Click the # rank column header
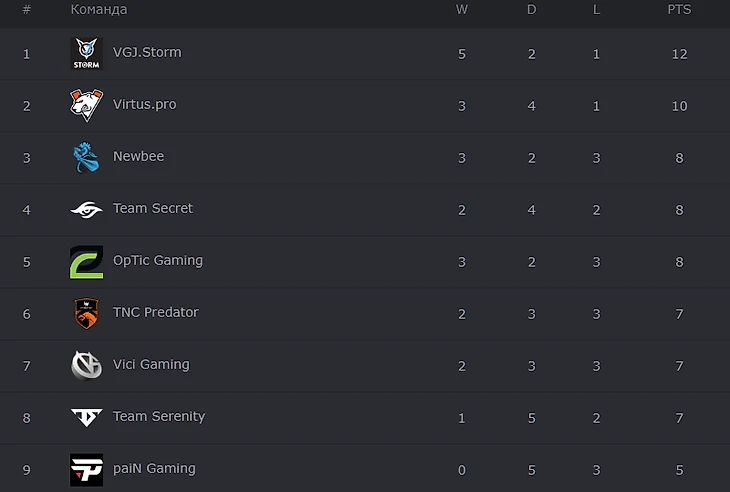730x492 pixels. click(27, 9)
